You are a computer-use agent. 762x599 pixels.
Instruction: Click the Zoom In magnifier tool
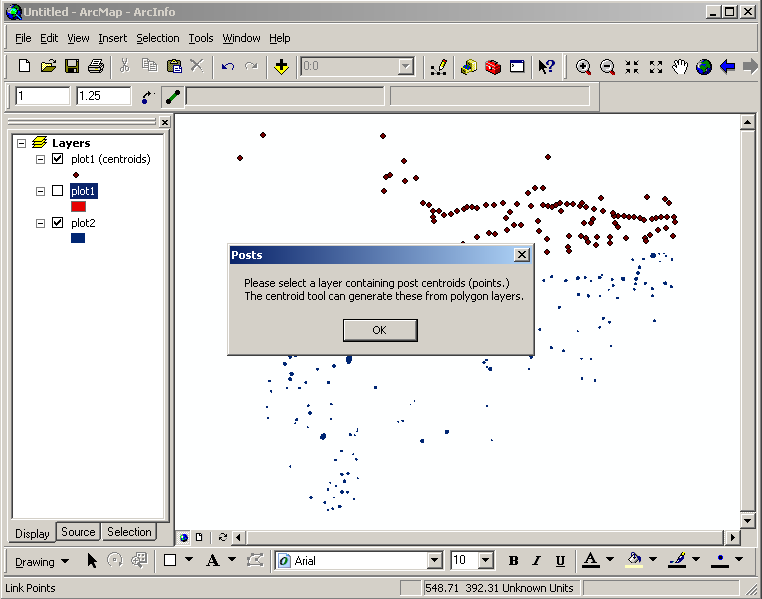point(584,66)
